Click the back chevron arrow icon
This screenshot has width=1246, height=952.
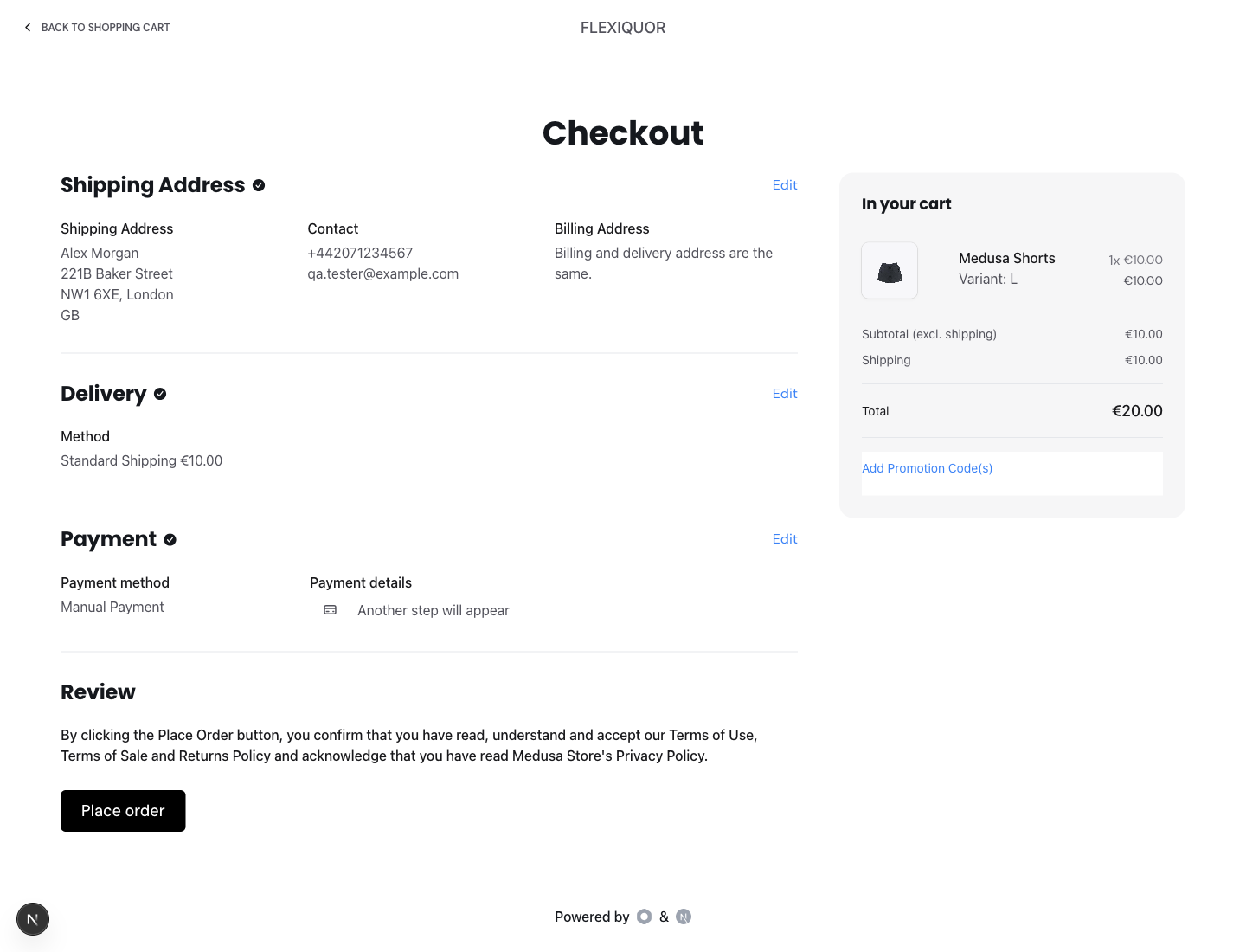pyautogui.click(x=28, y=28)
